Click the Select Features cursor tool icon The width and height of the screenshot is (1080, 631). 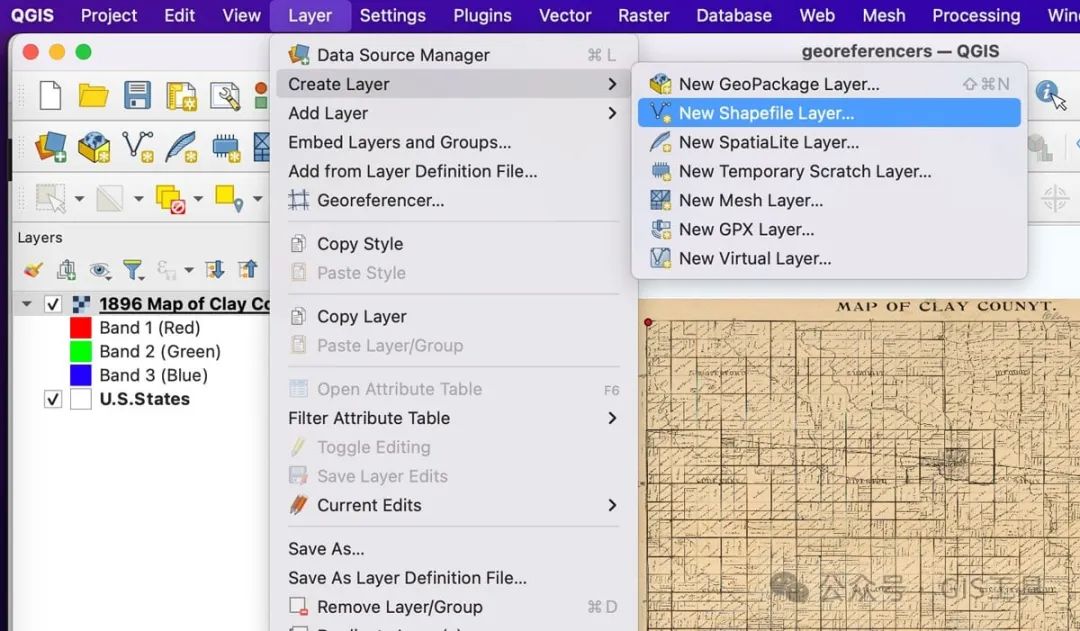point(51,198)
